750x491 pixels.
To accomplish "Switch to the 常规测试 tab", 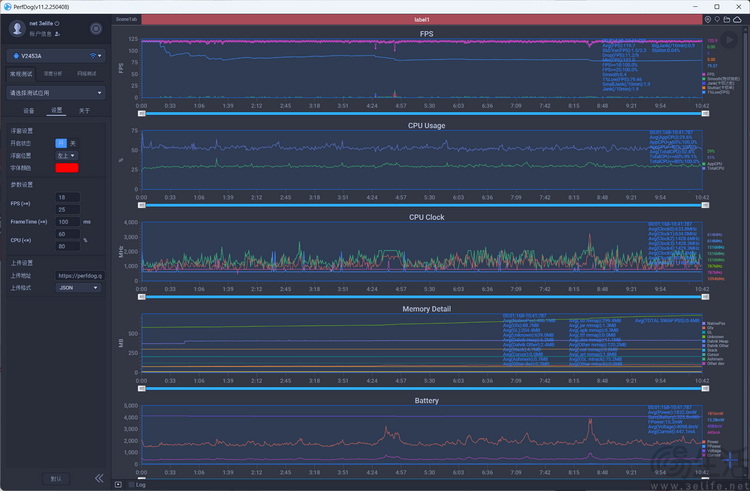I will click(21, 74).
